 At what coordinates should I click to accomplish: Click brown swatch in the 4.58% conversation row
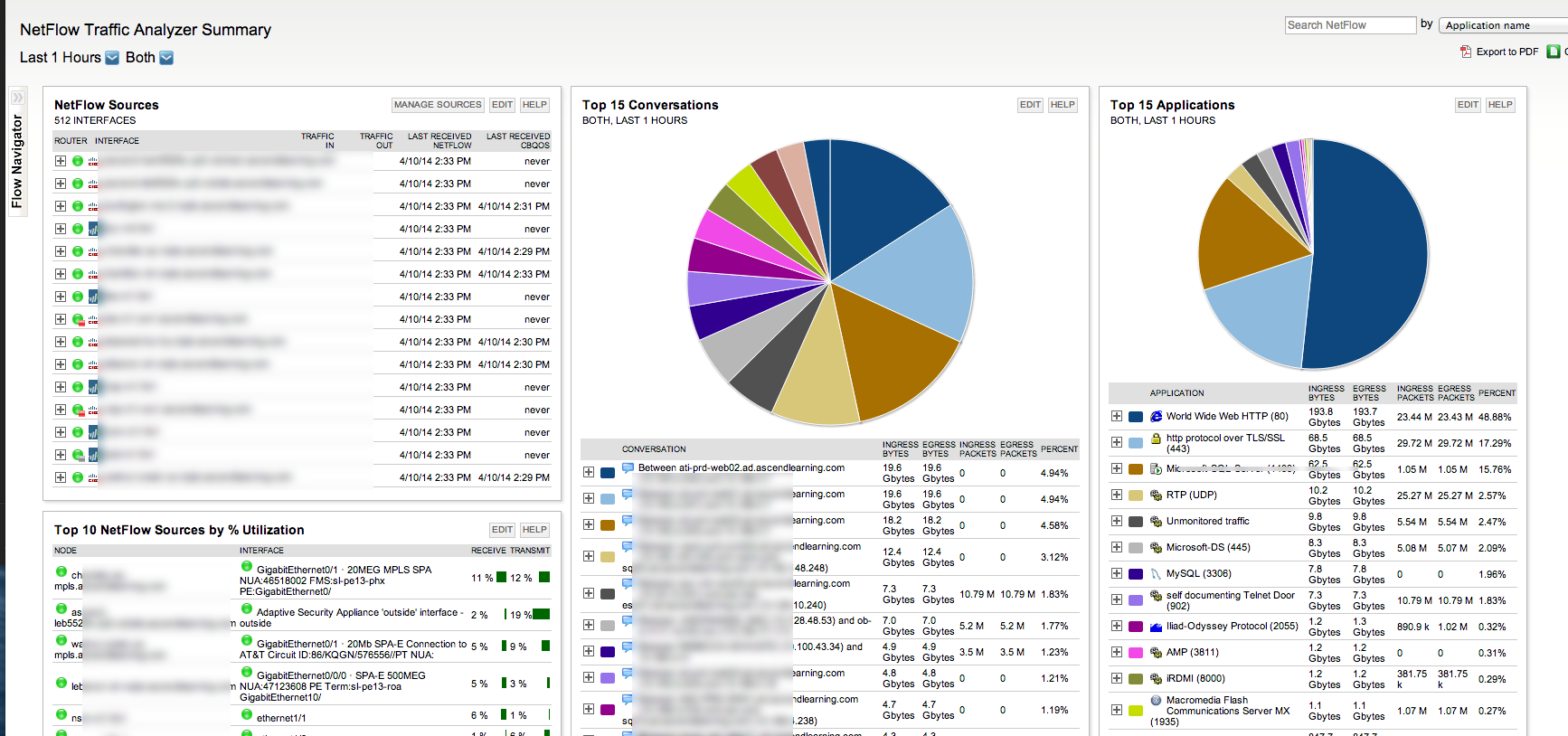(608, 525)
